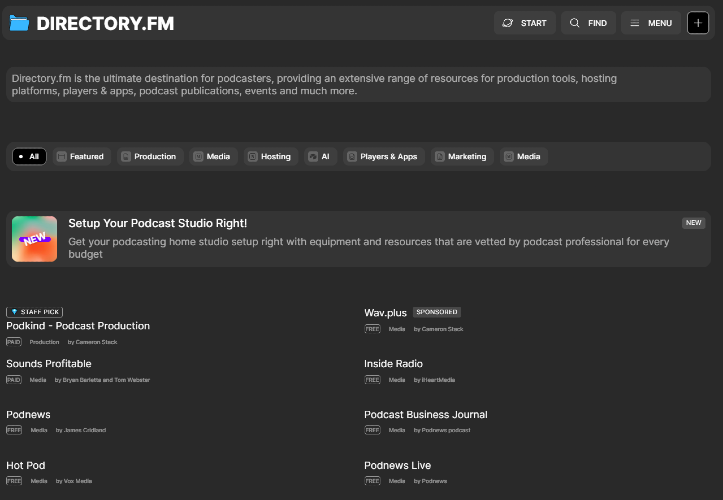Open Podkind - Podcast Production listing
Viewport: 723px width, 500px height.
[x=78, y=326]
